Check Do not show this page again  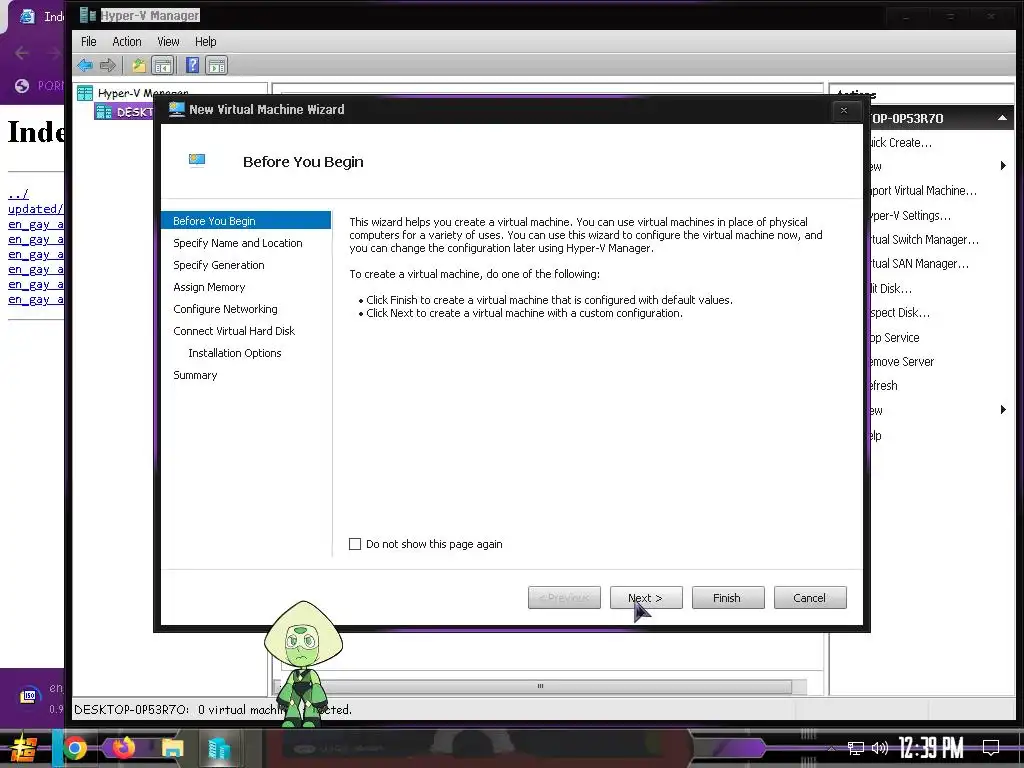coord(355,544)
